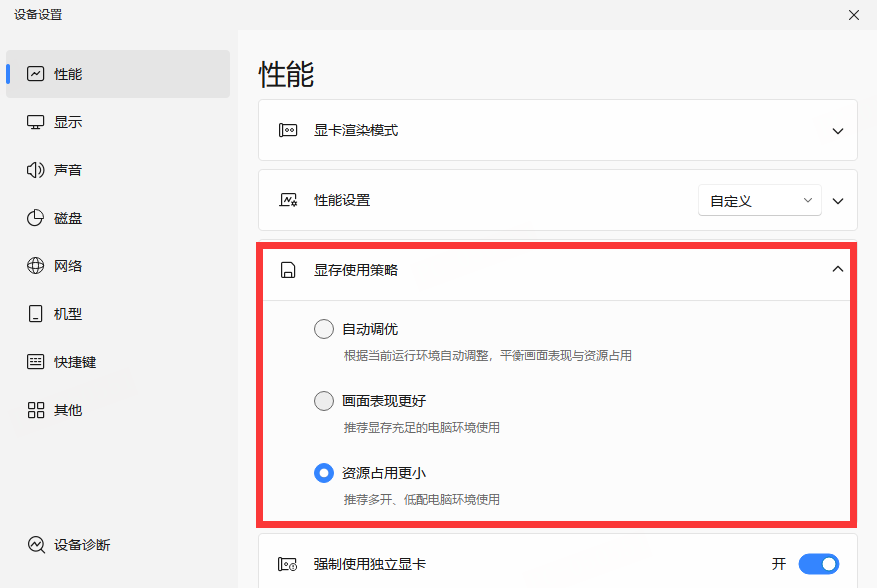
Task: Click the 快捷键 keyboard icon in sidebar
Action: coord(36,362)
